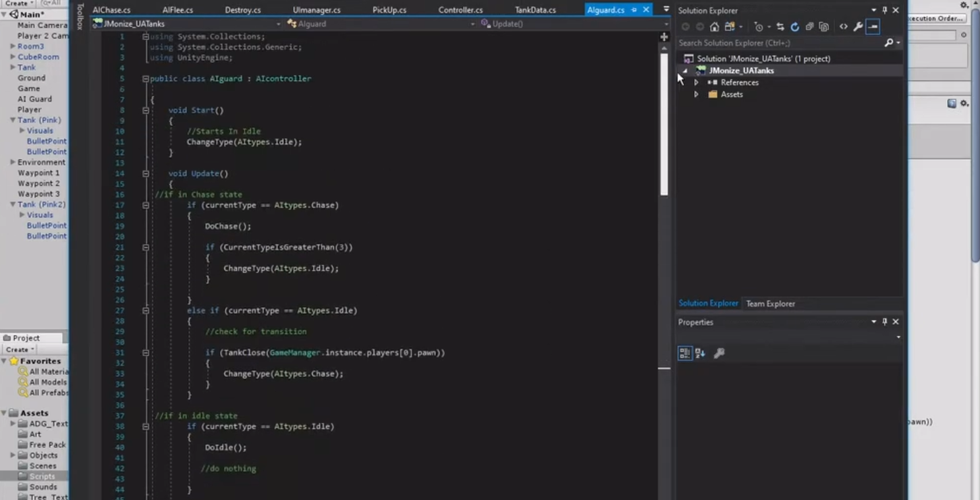Switch to the TankData.cs tab
Screen dimensions: 980x500
click(x=535, y=10)
